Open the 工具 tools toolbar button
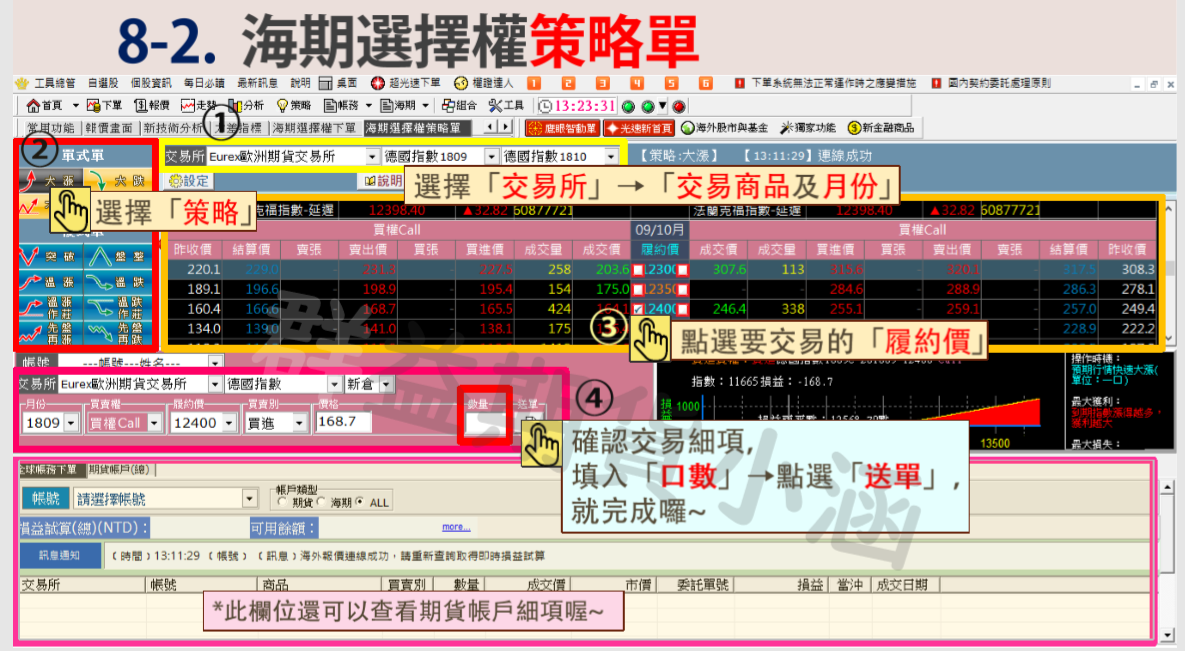The image size is (1185, 651). coord(506,106)
